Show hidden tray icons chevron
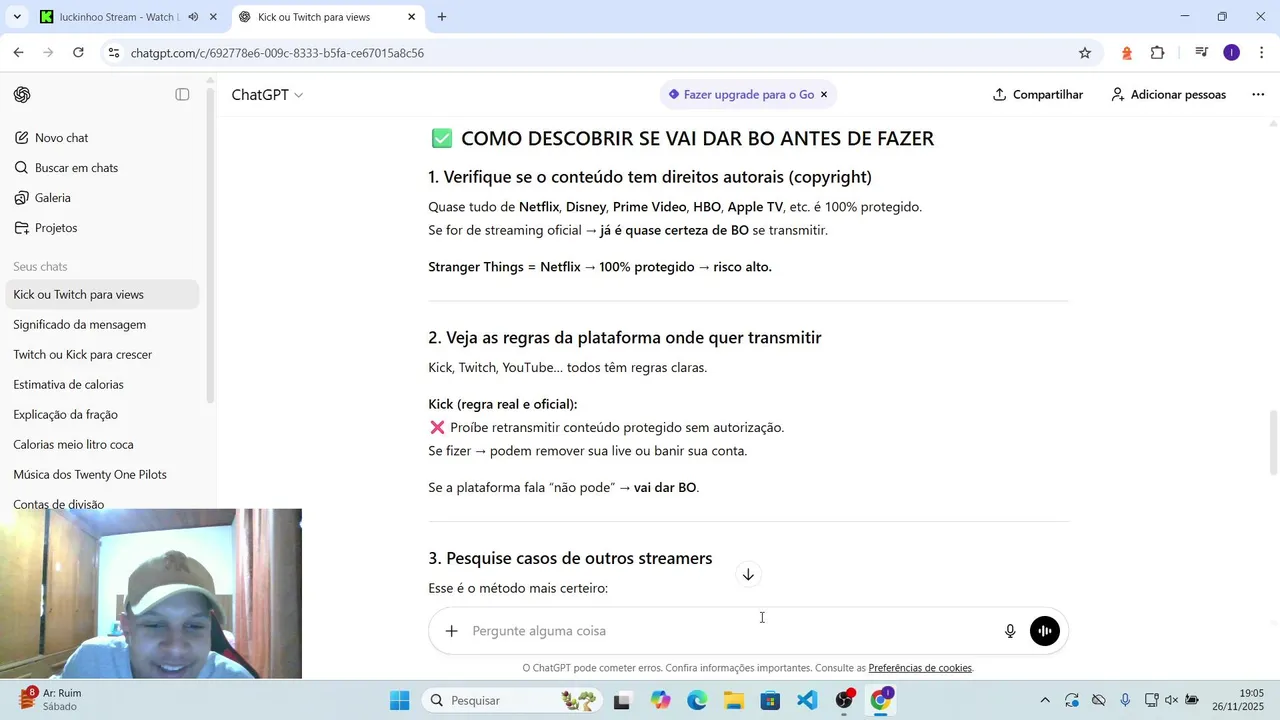 (1045, 700)
